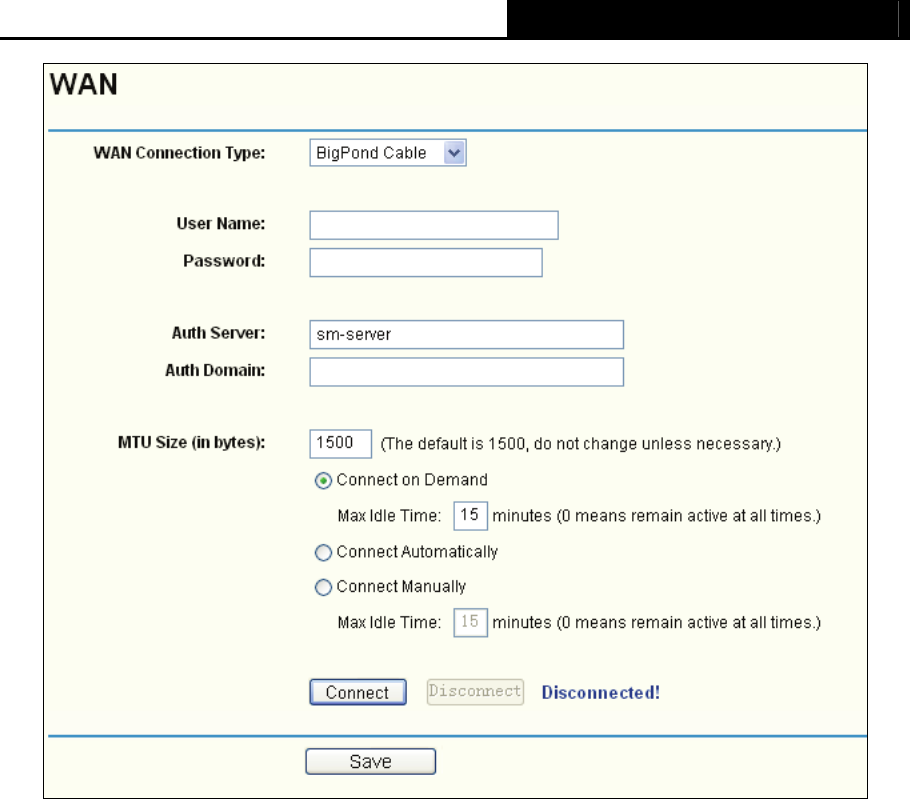Select the Connect on Demand radio button
Screen dimensions: 910x799
[x=323, y=481]
